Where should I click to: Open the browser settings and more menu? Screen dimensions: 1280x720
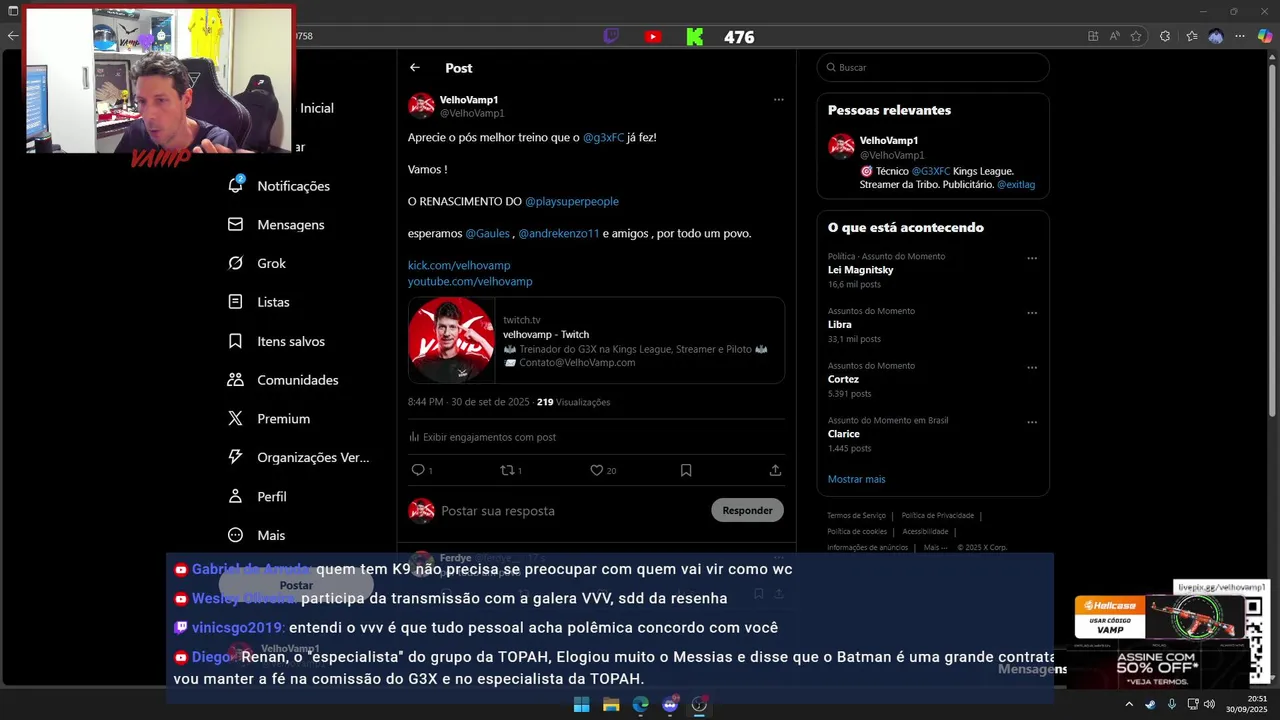pyautogui.click(x=1241, y=36)
